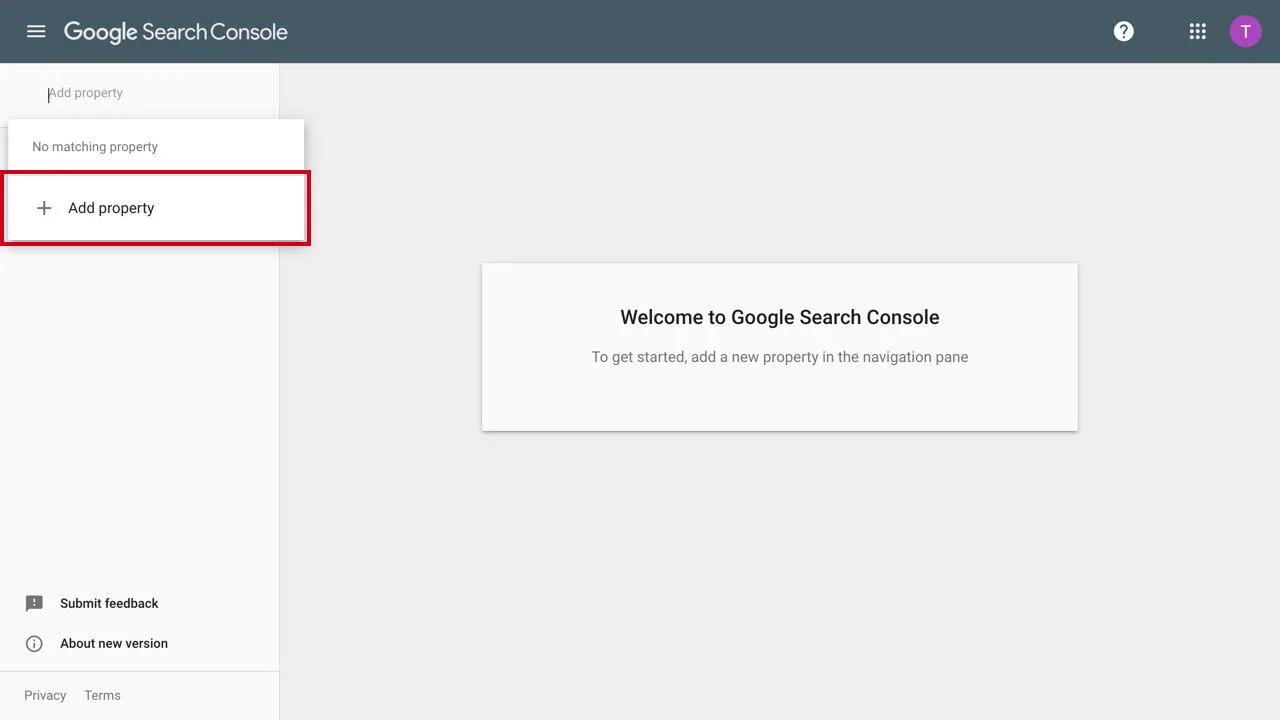Click the highlighted Add property row
Screen dimensions: 1280x720
coord(156,208)
